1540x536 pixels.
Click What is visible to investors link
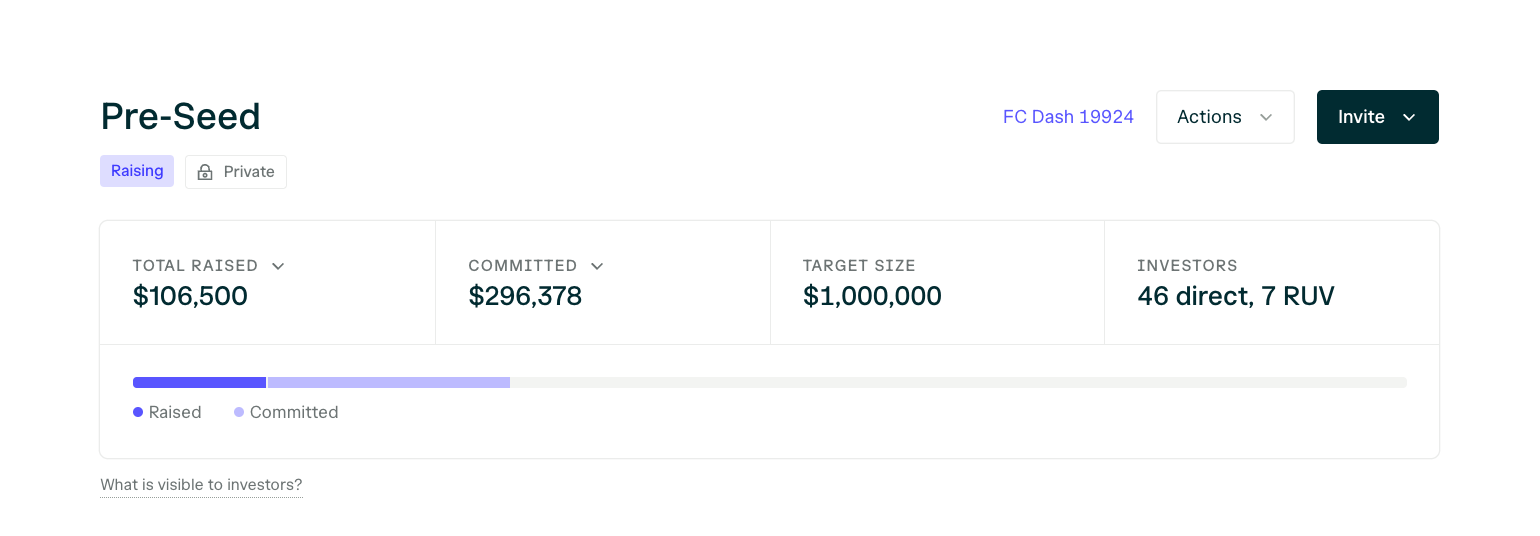click(201, 485)
